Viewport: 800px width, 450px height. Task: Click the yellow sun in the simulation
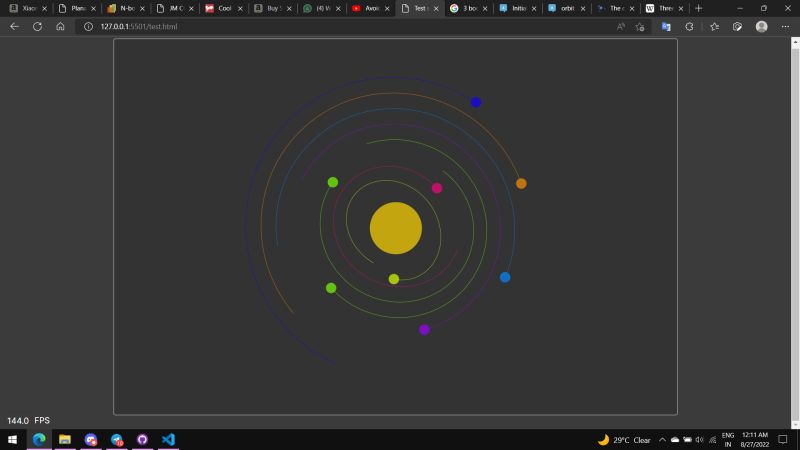click(395, 228)
